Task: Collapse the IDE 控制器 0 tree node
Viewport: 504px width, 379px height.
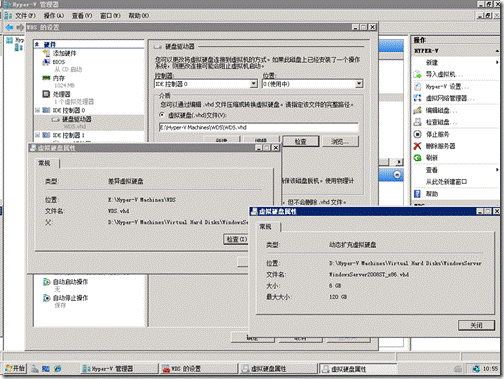Action: tap(38, 110)
